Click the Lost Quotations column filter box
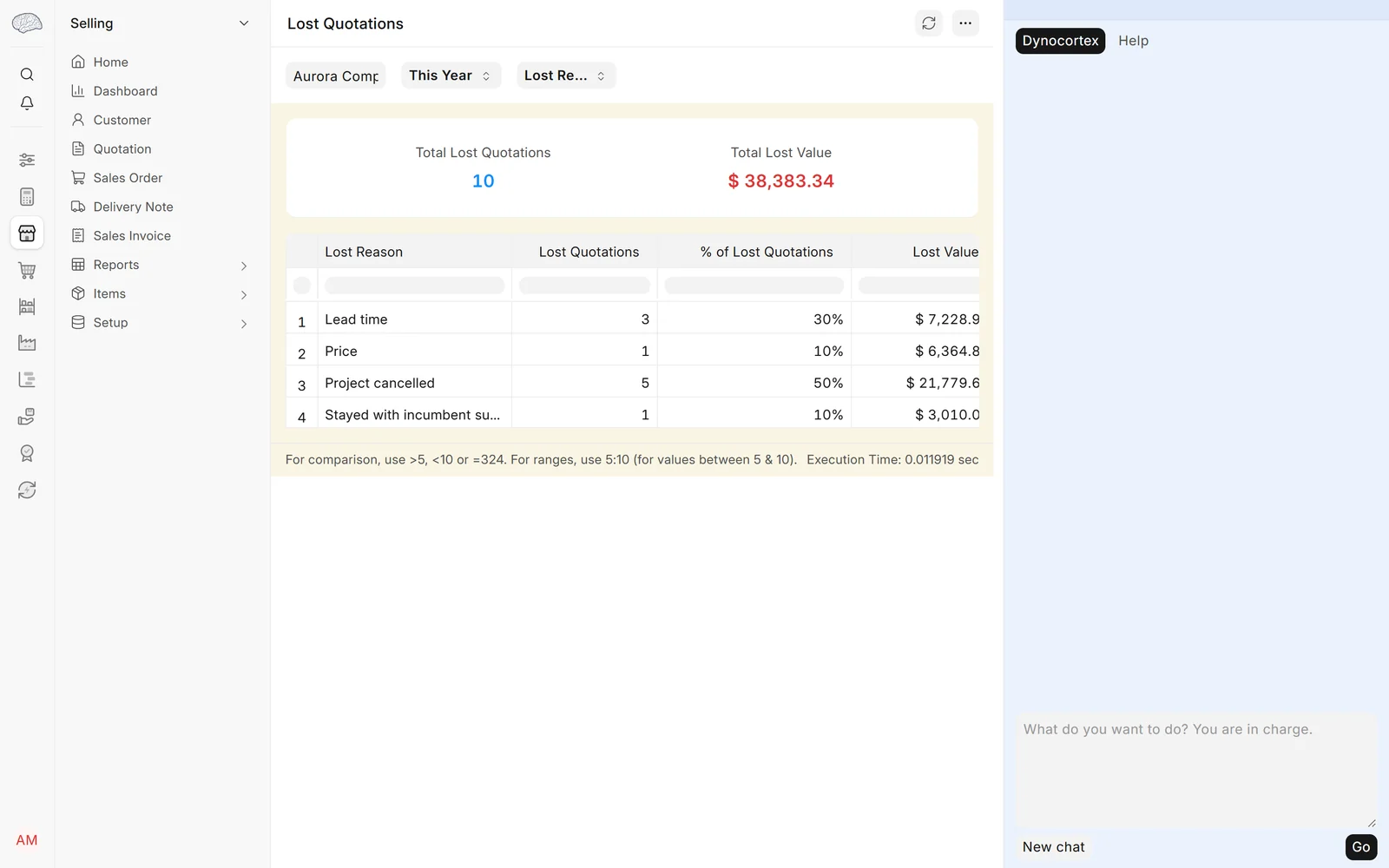The height and width of the screenshot is (868, 1389). click(584, 285)
